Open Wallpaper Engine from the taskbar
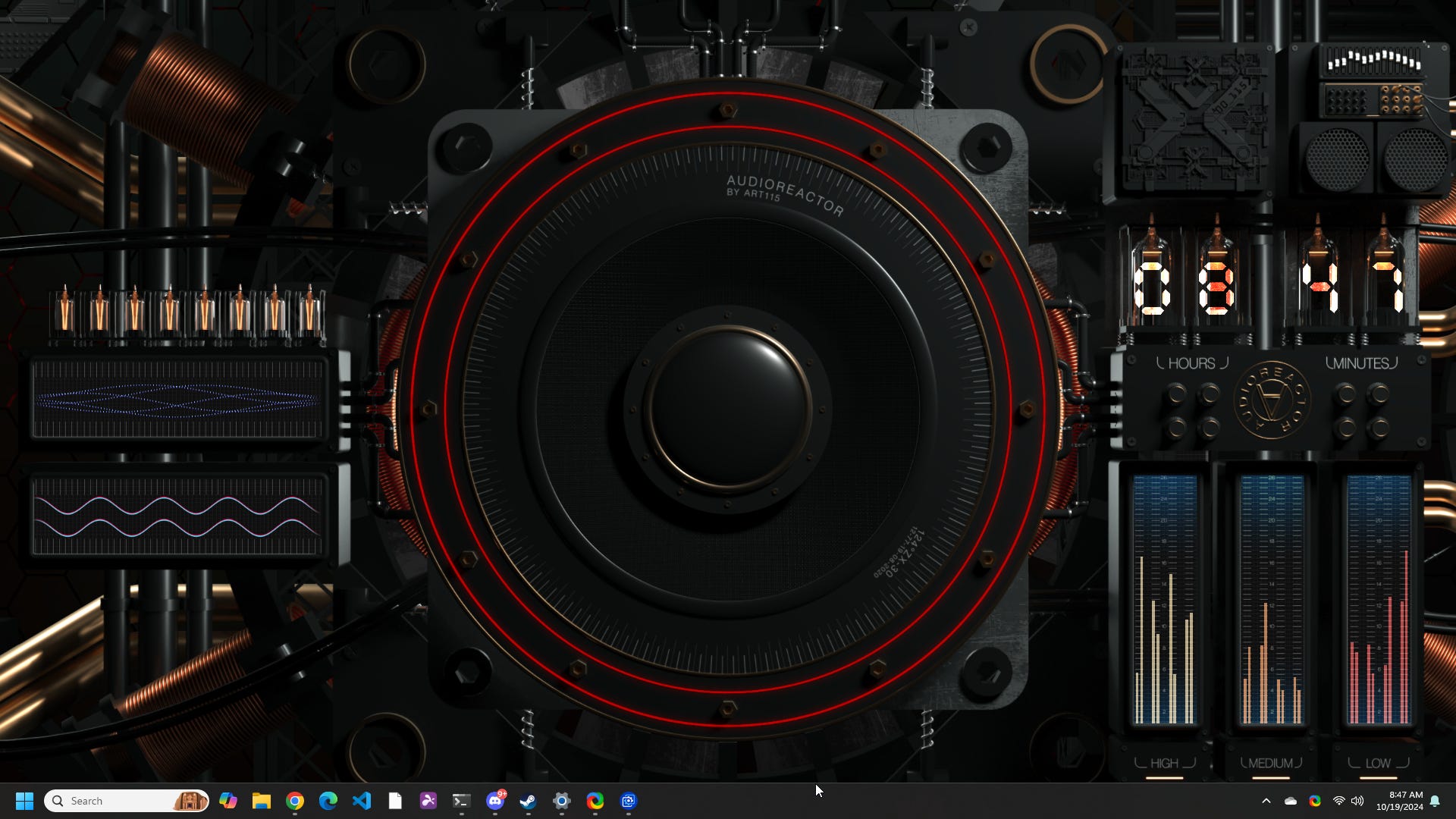 tap(629, 801)
